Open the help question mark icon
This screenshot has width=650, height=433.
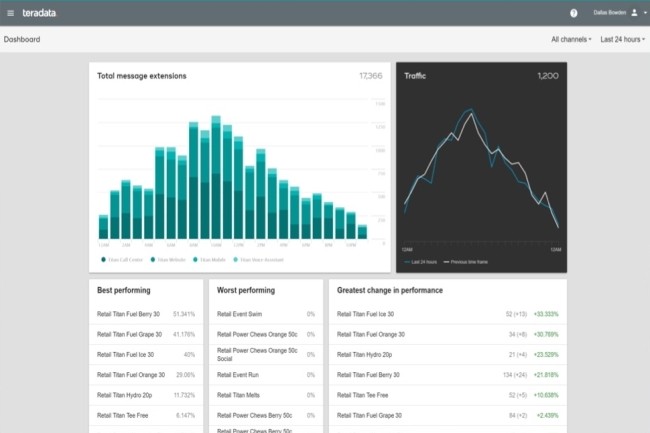[574, 13]
